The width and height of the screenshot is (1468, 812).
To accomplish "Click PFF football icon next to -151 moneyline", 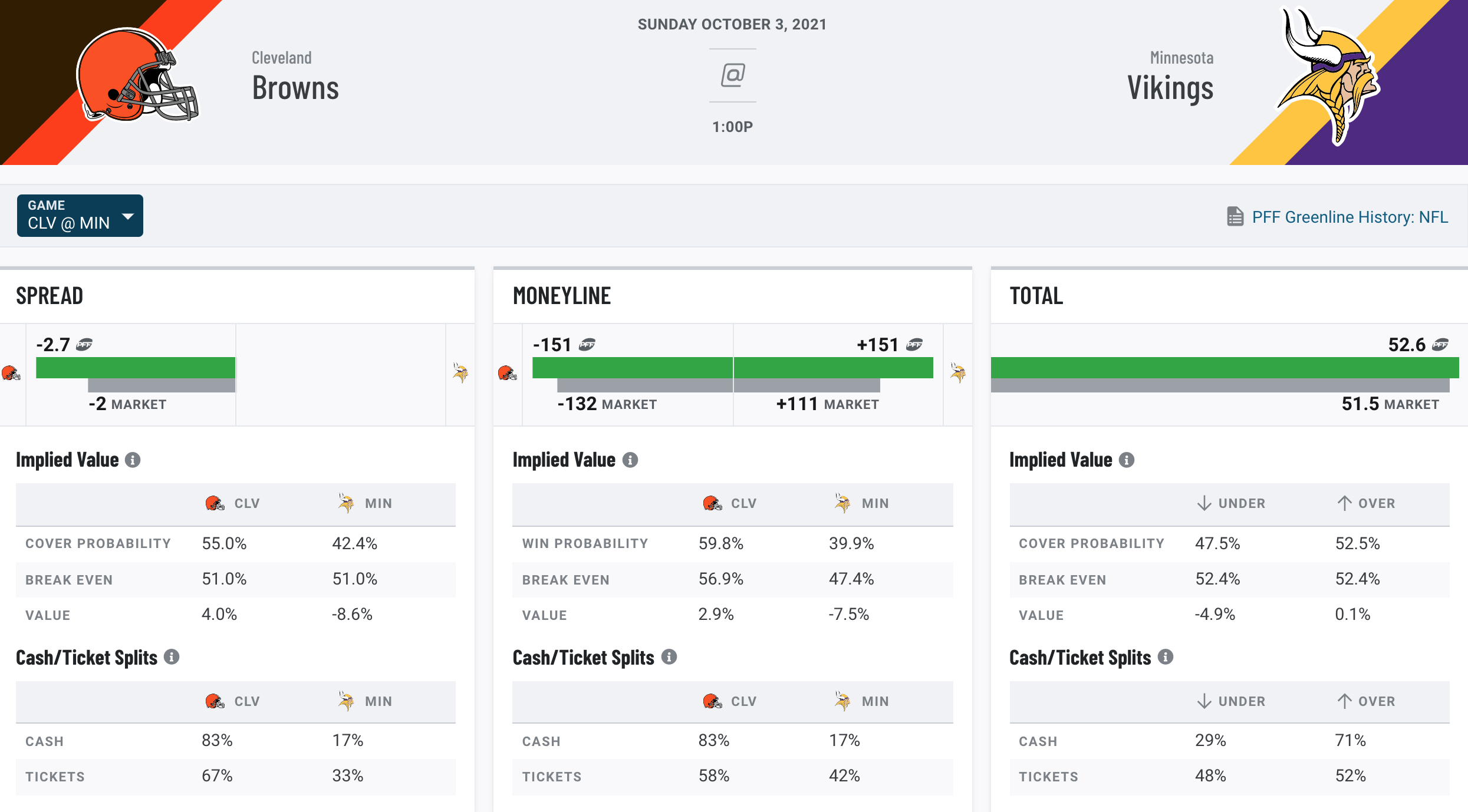I will pyautogui.click(x=587, y=345).
